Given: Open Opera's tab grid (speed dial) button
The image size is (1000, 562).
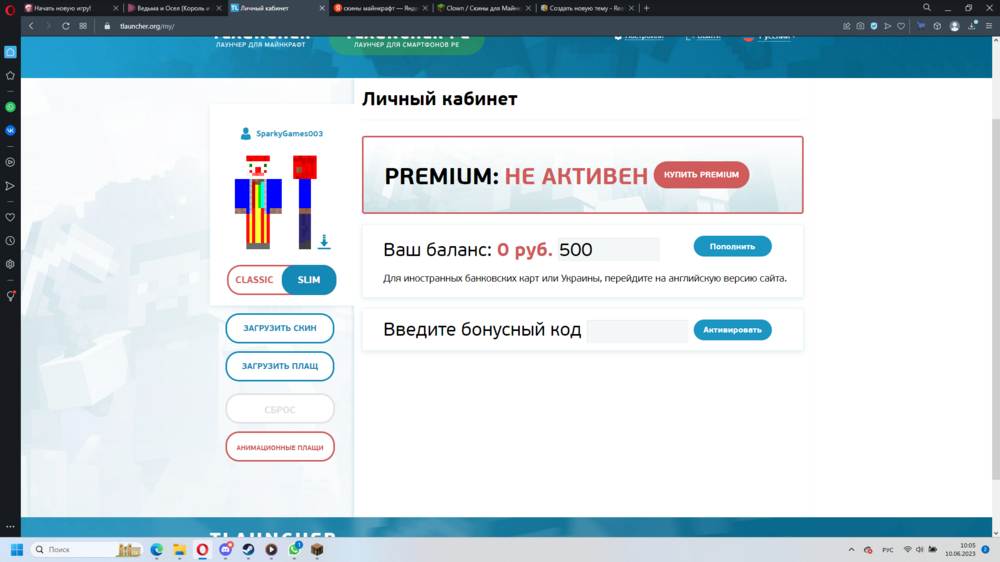Looking at the screenshot, I should pos(83,26).
